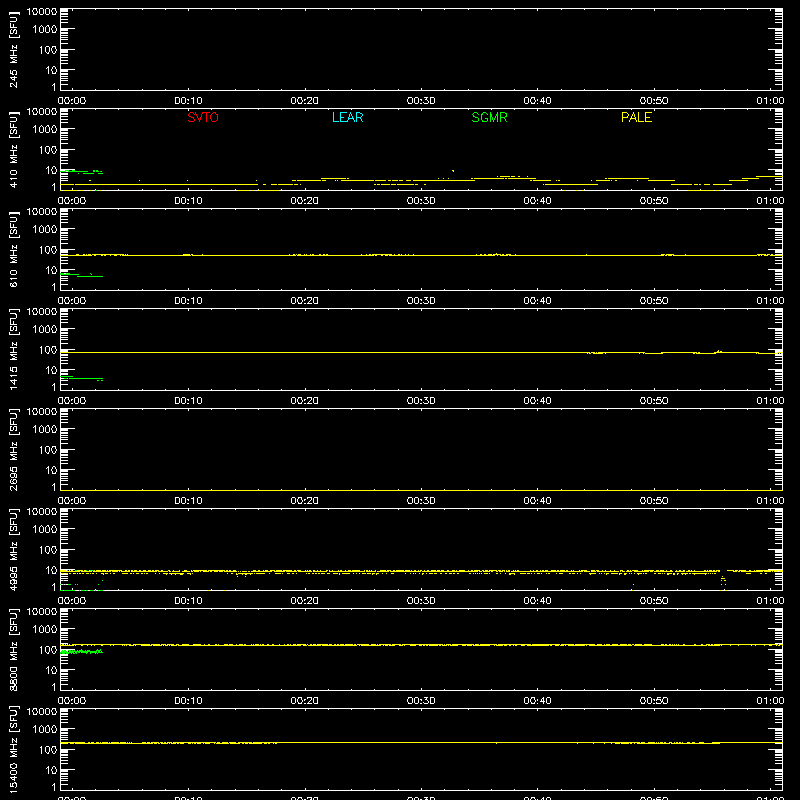Click the "4995 MHz [SFU]" axis title
Screen dimensions: 800x800
point(14,549)
